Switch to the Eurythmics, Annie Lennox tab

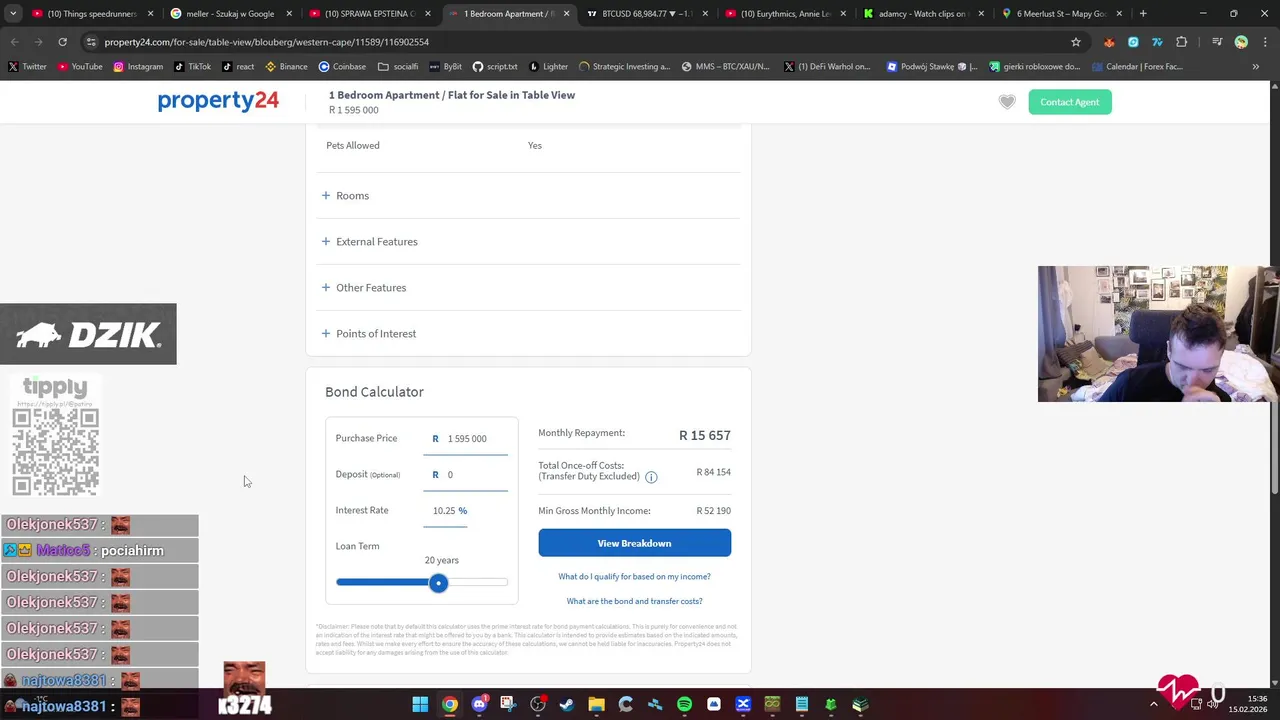click(783, 14)
